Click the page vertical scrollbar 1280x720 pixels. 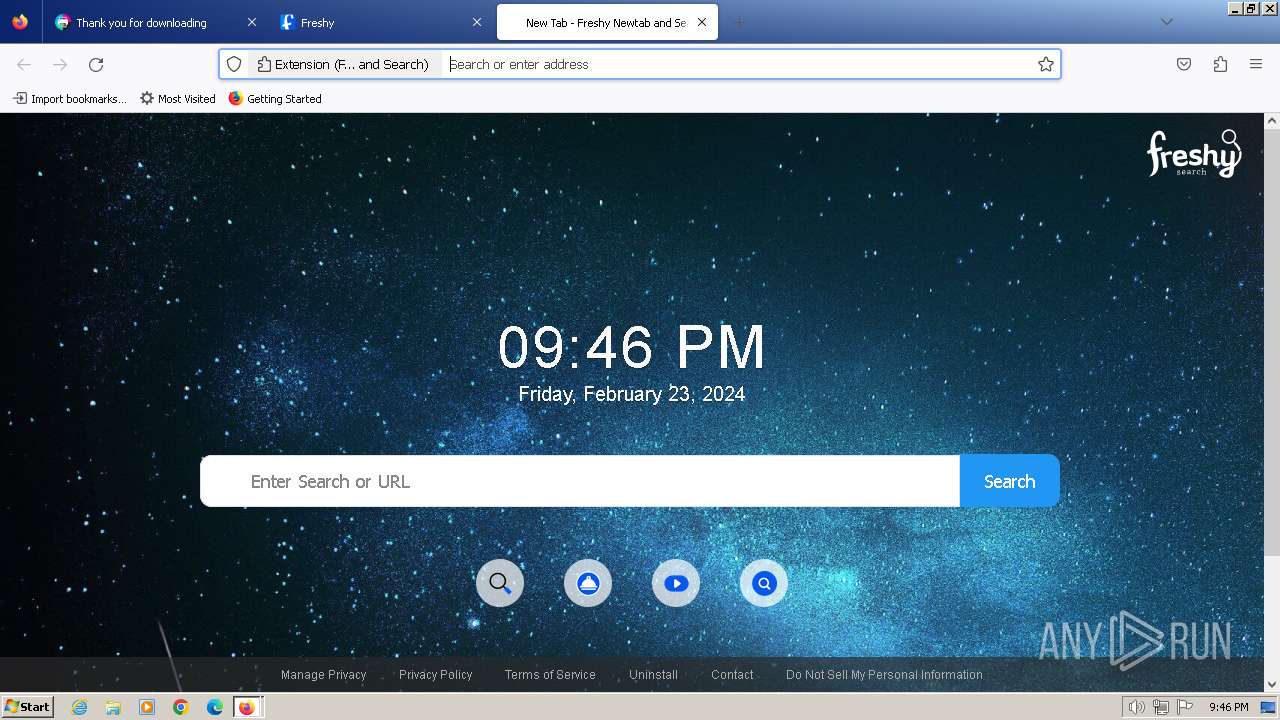click(x=1272, y=340)
